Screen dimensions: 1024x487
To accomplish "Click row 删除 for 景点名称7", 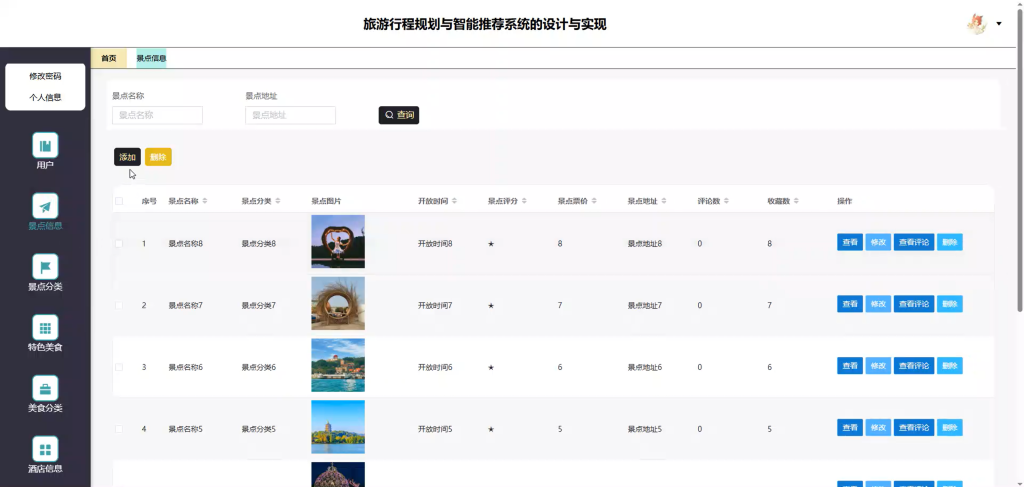I will (x=950, y=304).
